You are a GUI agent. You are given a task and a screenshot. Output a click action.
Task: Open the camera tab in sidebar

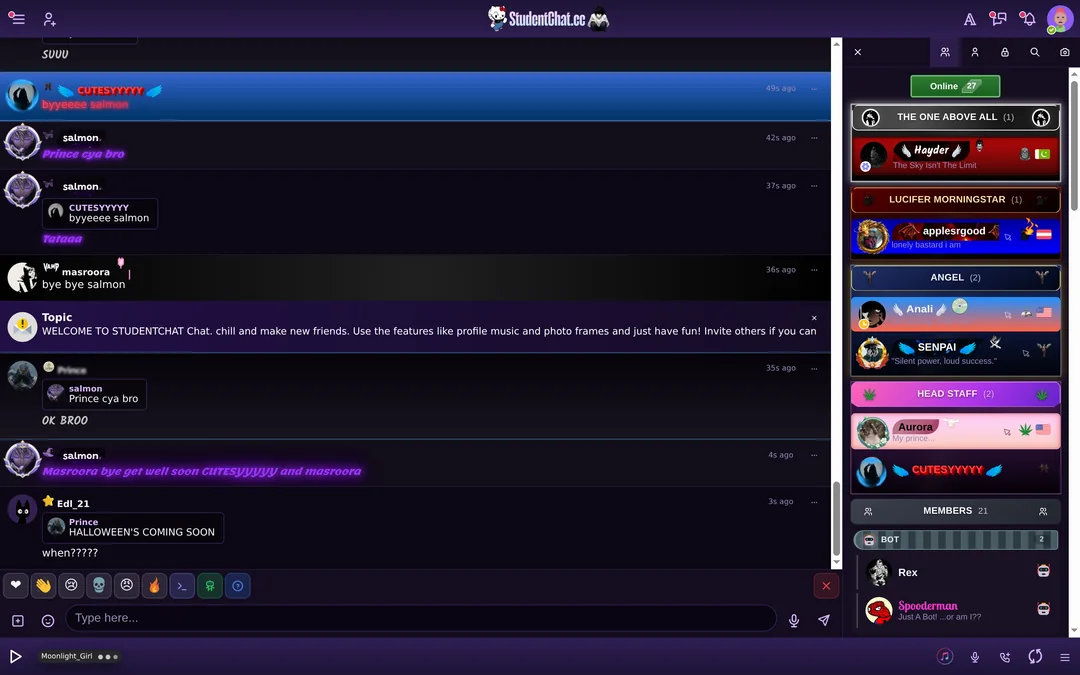(1064, 52)
